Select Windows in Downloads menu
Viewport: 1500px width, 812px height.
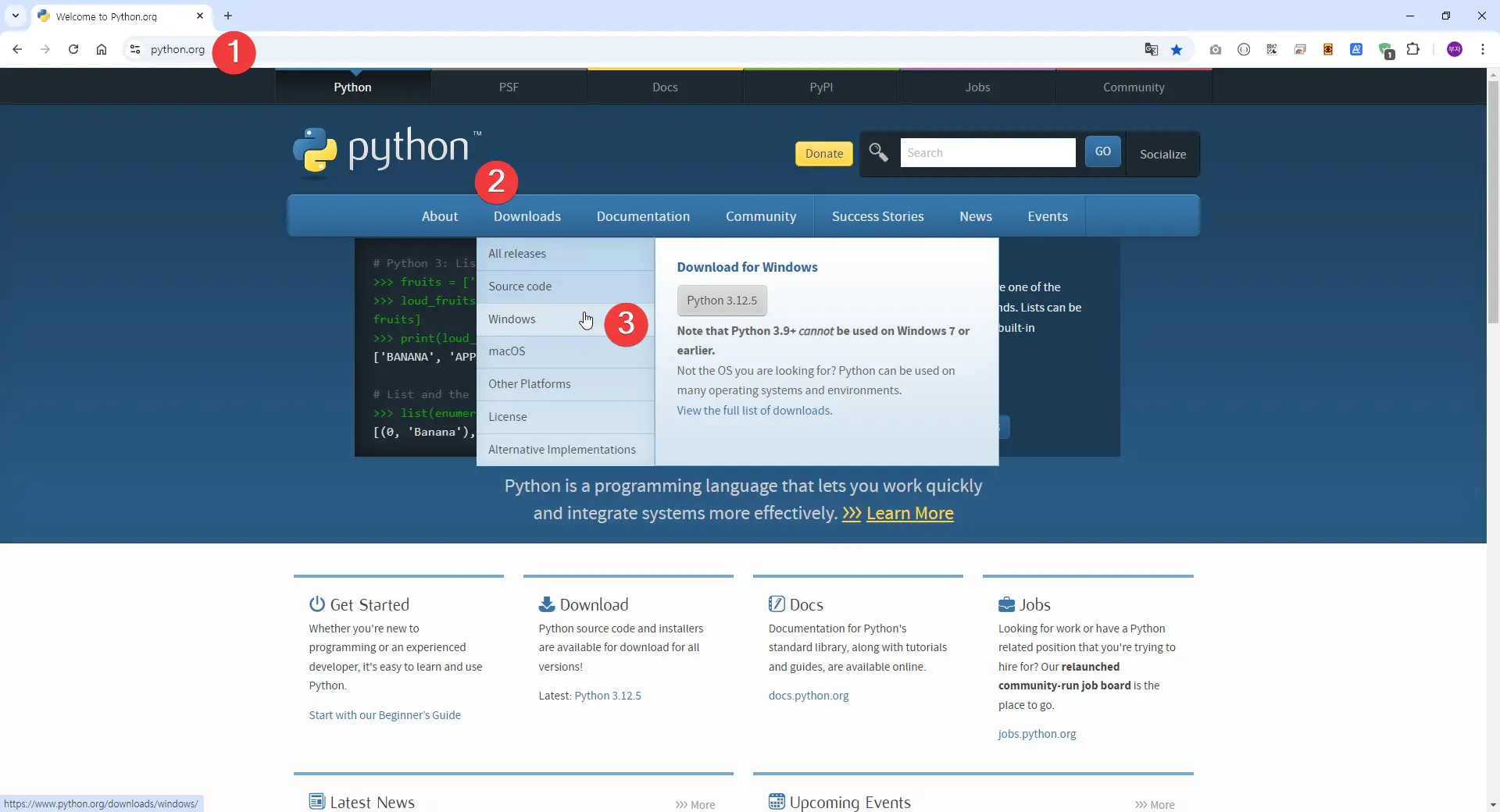pos(566,319)
